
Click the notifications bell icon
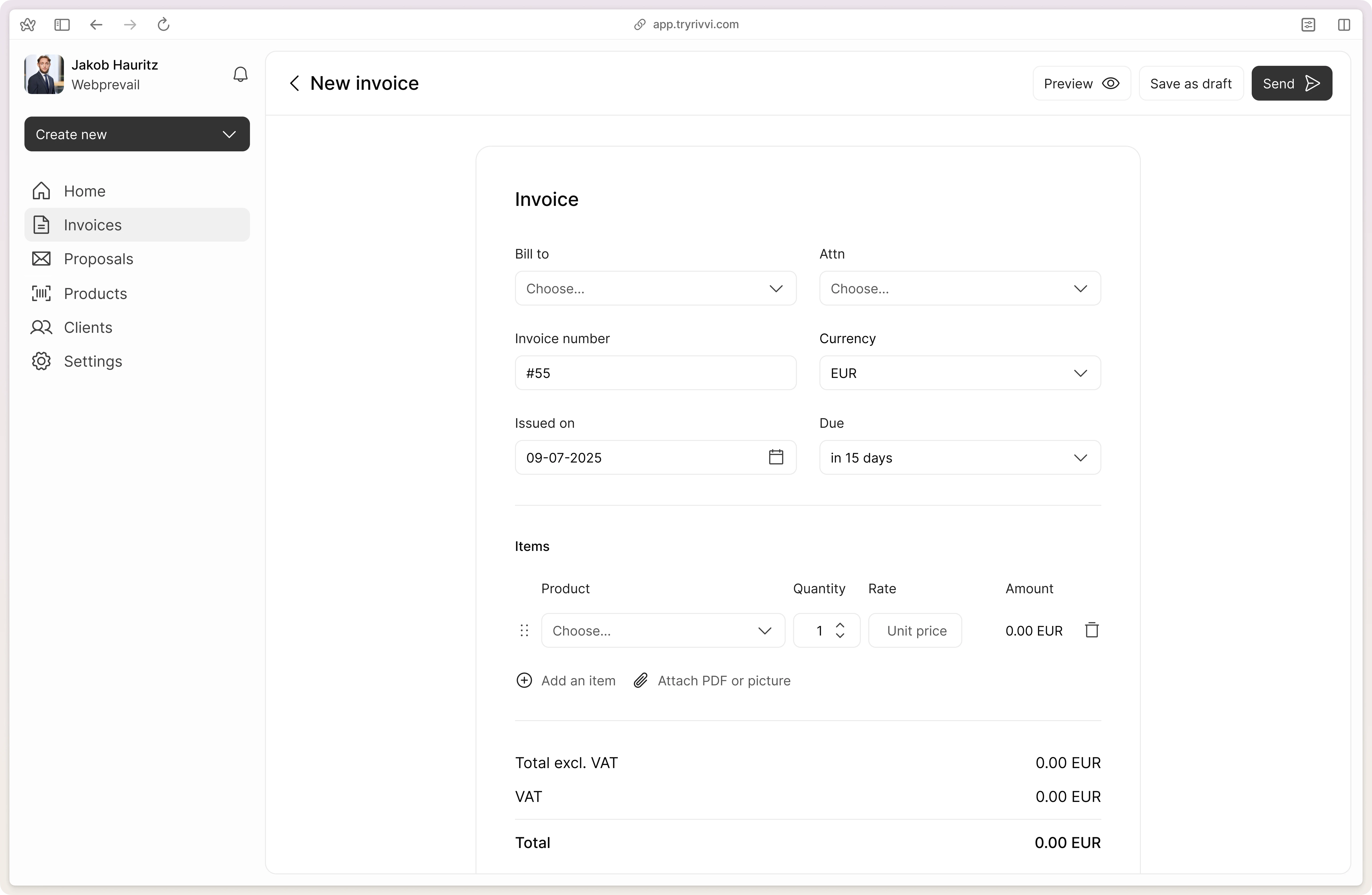(x=240, y=75)
